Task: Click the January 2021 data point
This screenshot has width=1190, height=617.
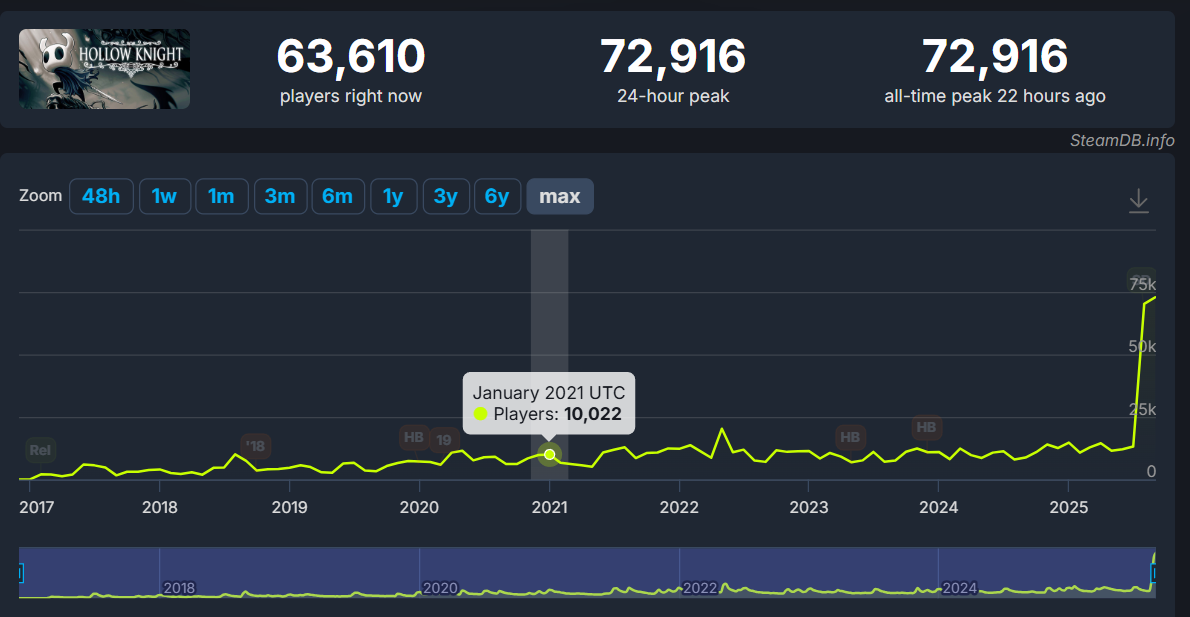Action: [549, 455]
